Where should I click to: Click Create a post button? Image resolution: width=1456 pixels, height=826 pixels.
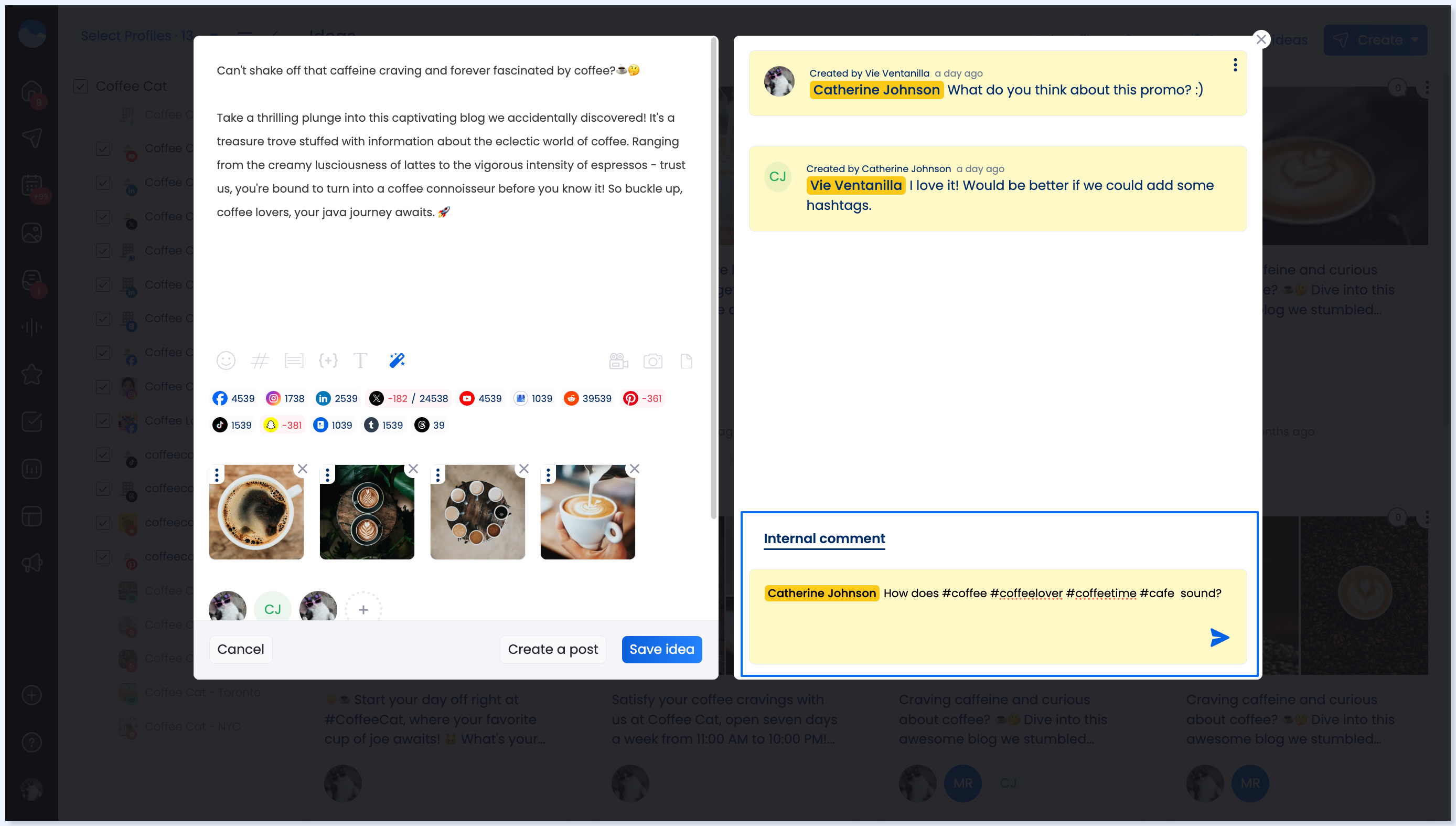552,649
